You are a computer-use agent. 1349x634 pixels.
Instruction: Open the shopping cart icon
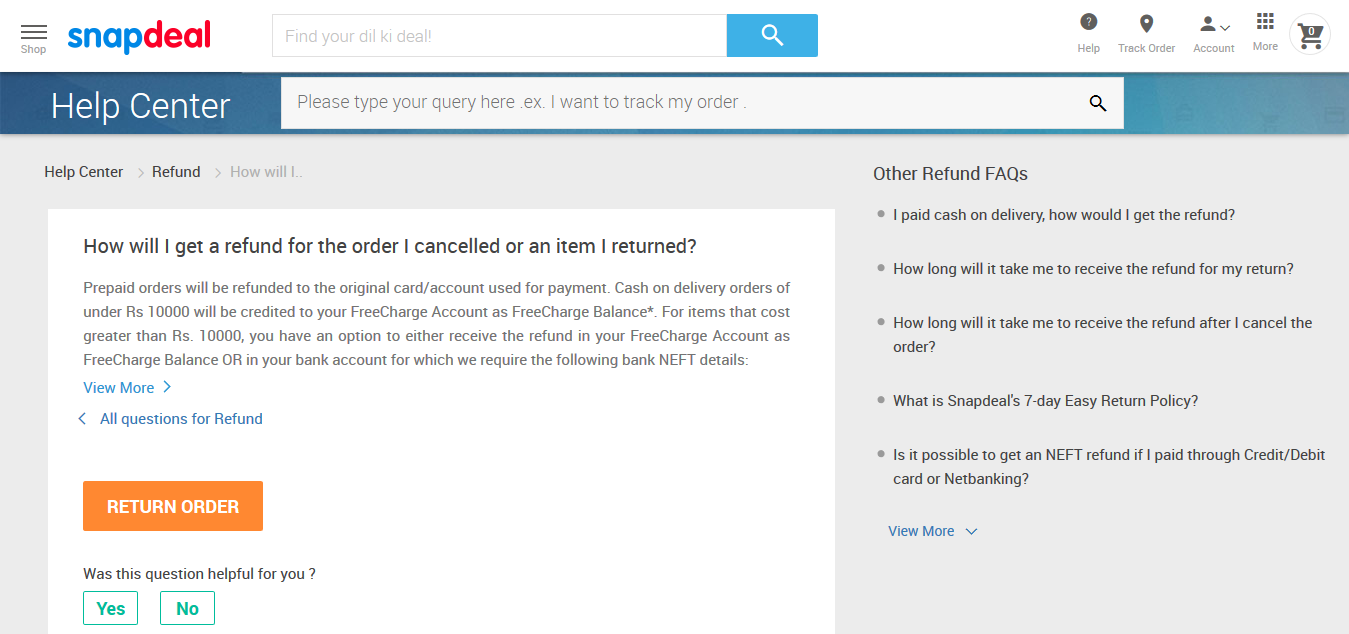[x=1309, y=34]
